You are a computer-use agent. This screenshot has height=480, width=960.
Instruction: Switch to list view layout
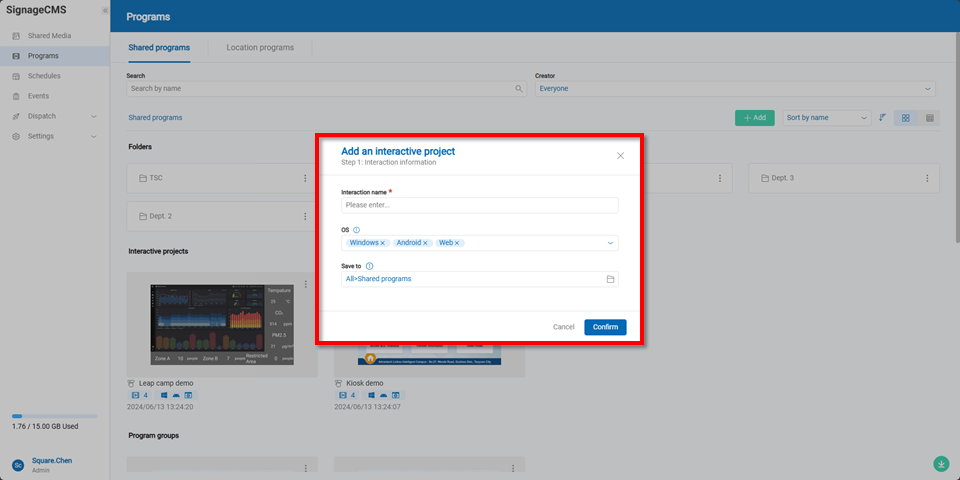coord(929,118)
